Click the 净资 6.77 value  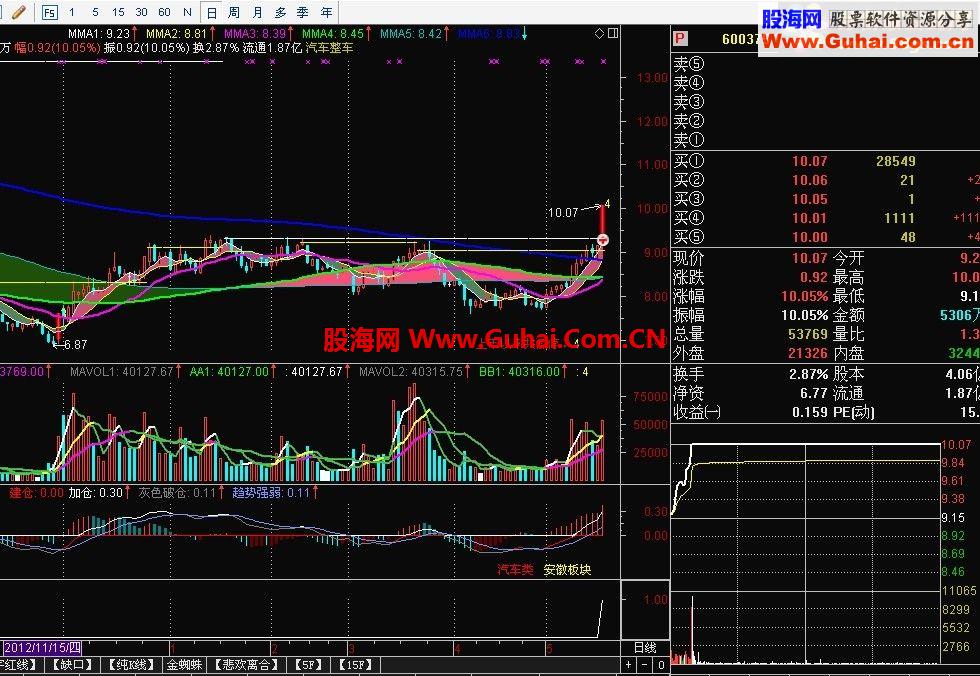813,393
